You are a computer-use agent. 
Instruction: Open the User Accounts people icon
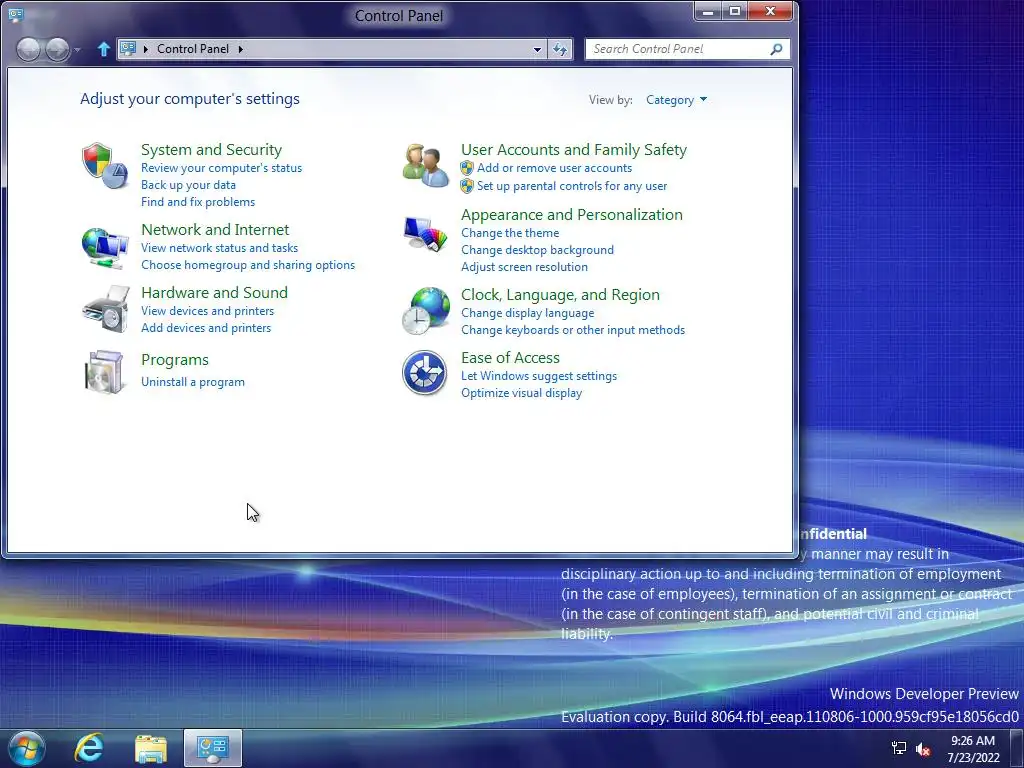425,166
